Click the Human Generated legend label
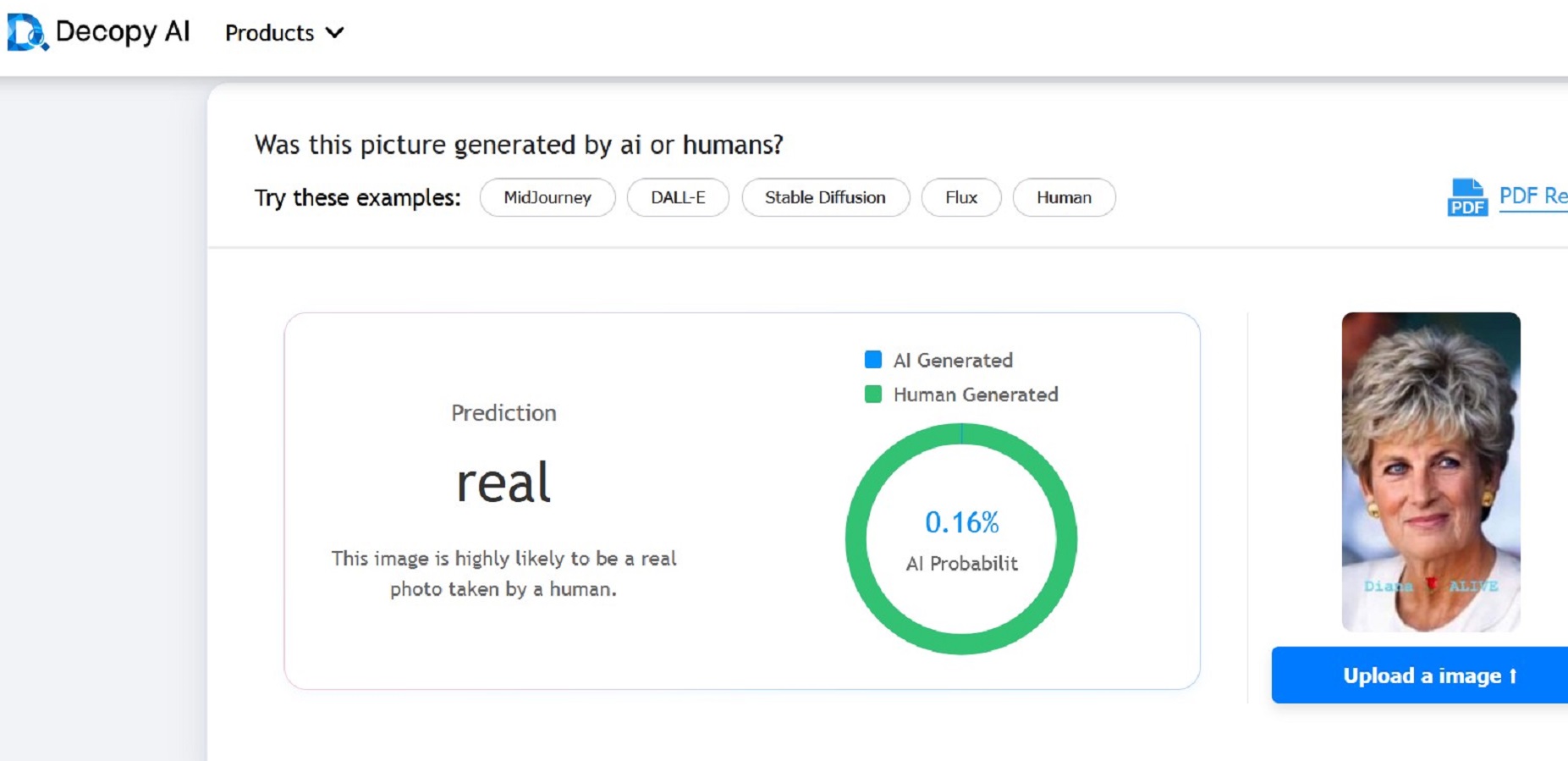The image size is (1568, 761). tap(976, 394)
